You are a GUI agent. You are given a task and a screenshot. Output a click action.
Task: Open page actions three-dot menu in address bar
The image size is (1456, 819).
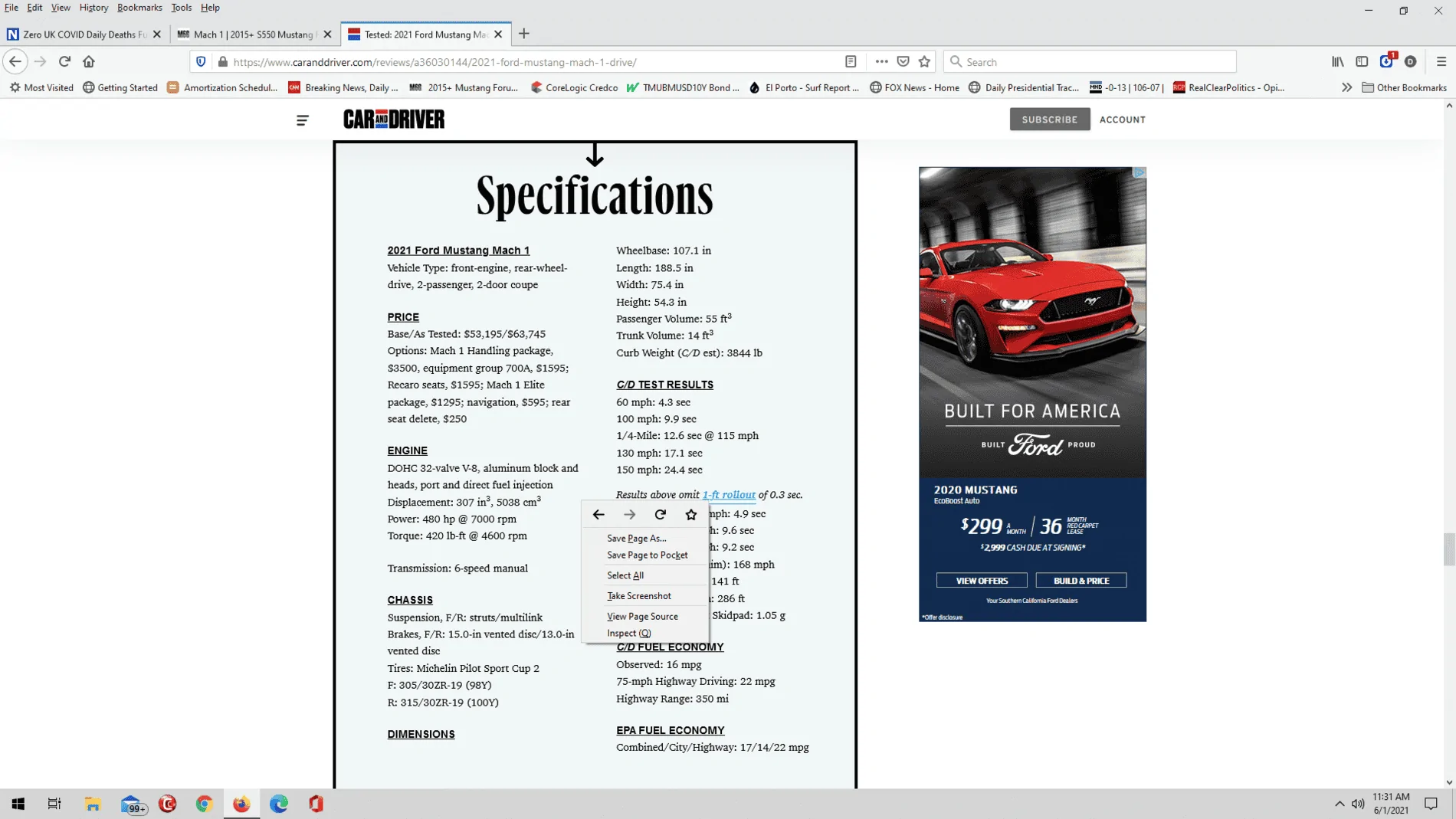tap(881, 61)
